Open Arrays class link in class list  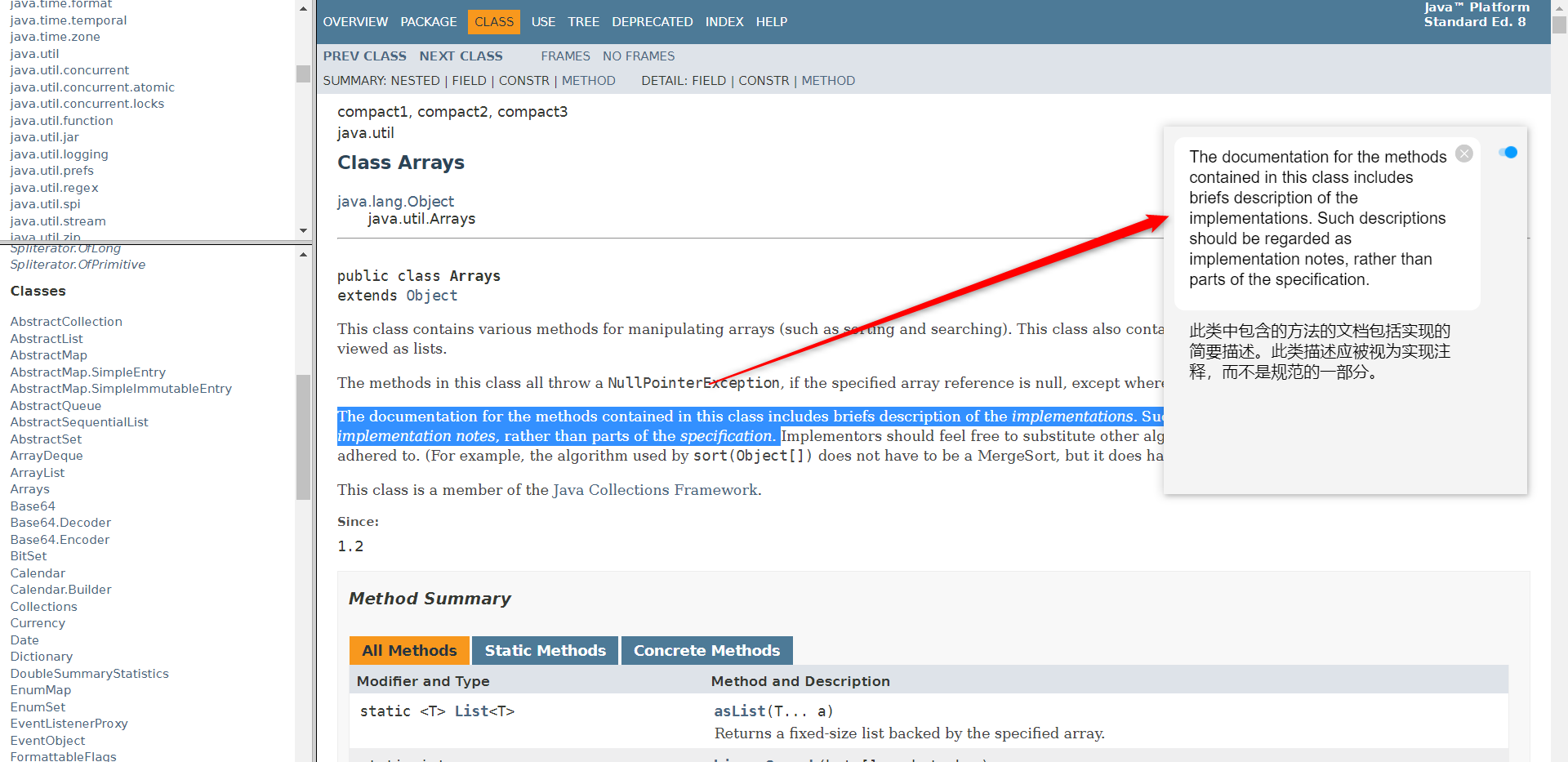tap(29, 489)
